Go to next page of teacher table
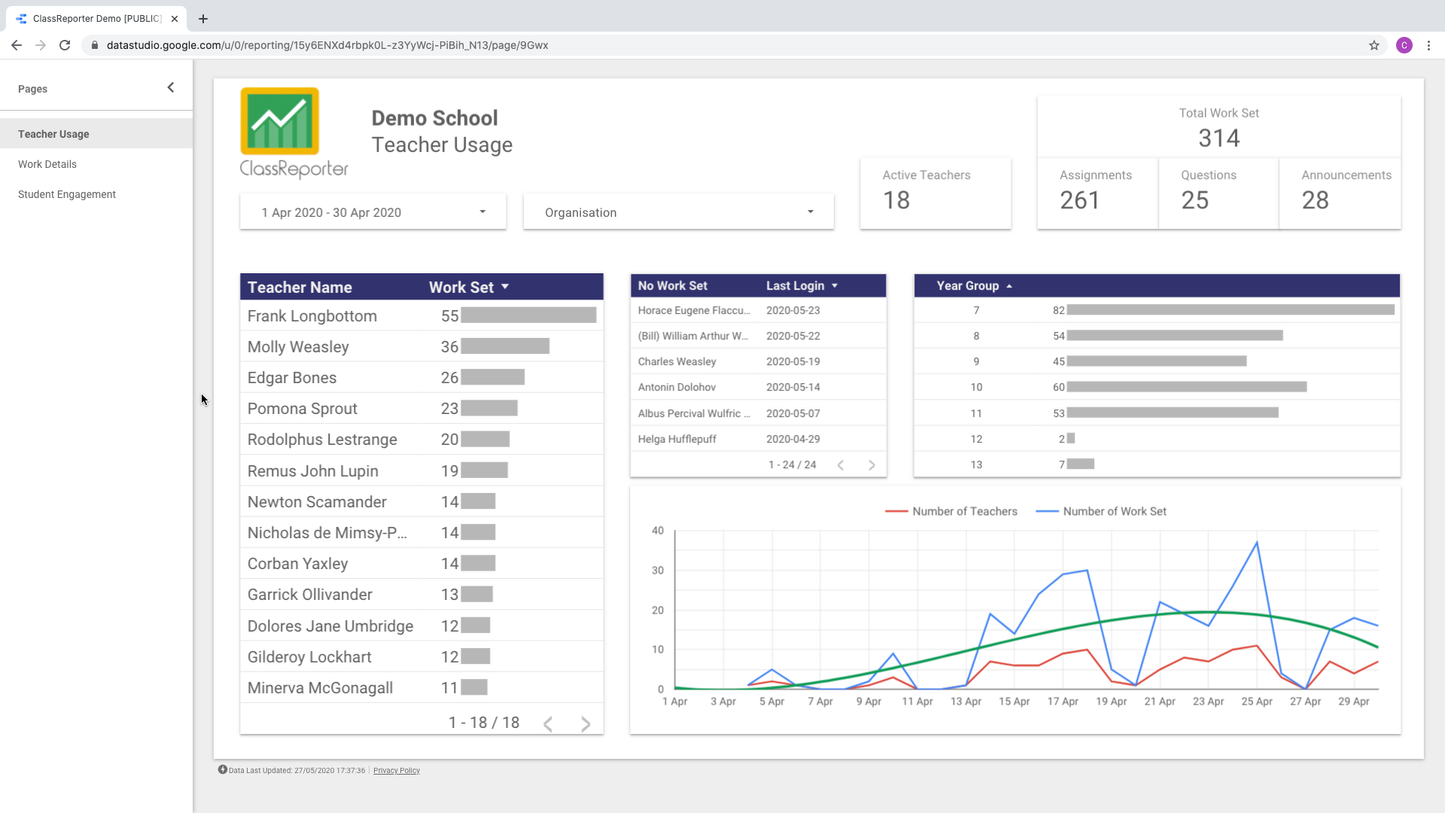1445x813 pixels. [586, 723]
